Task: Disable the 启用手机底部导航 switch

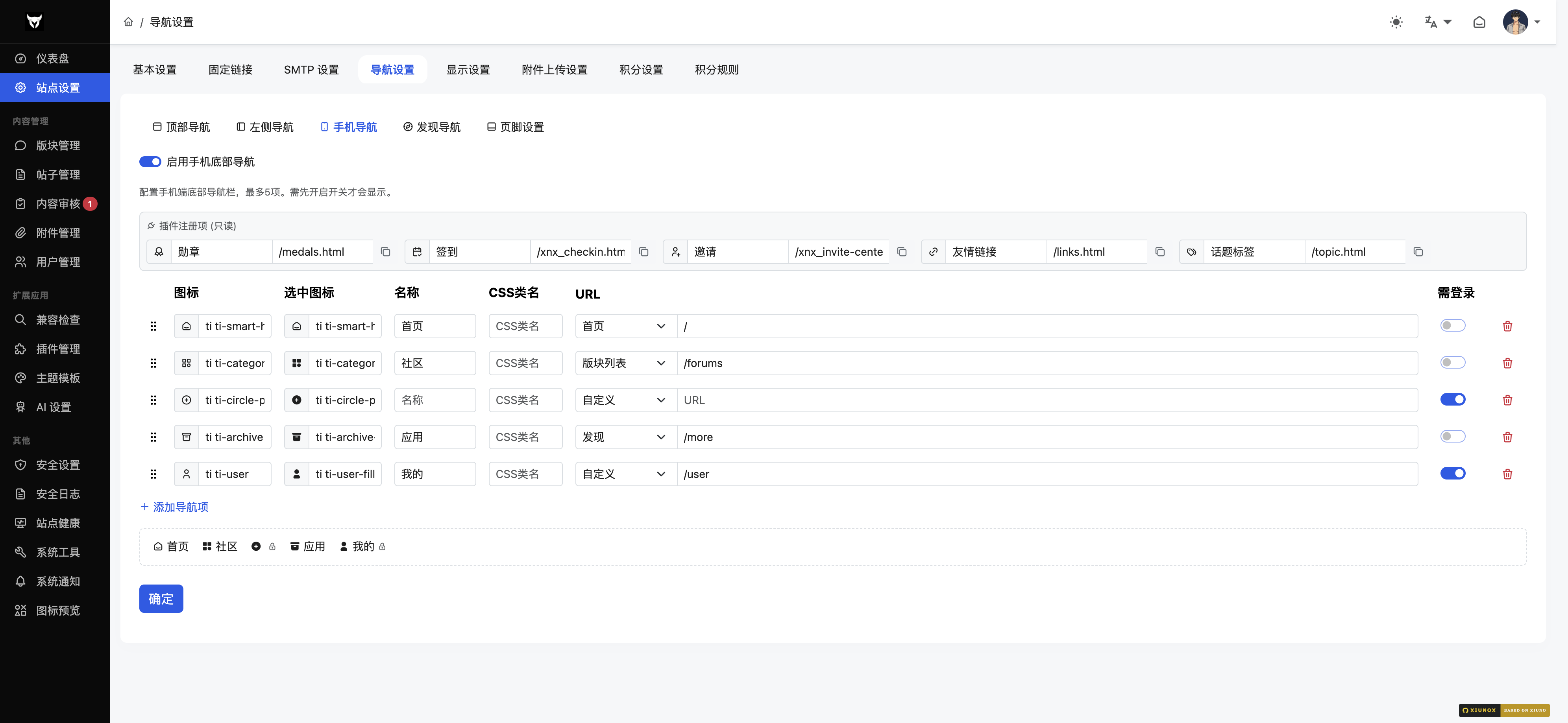Action: pos(150,162)
